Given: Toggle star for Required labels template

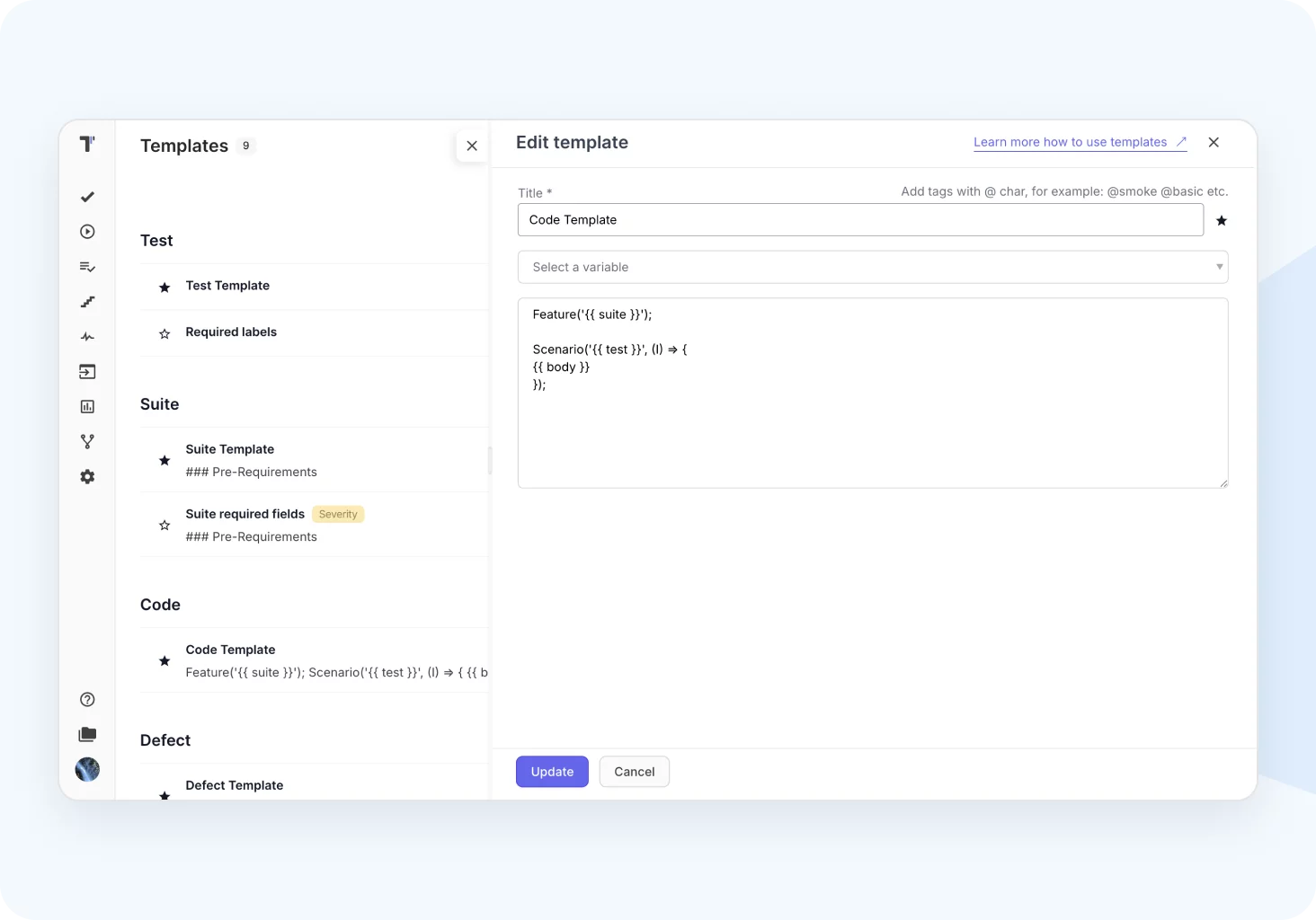Looking at the screenshot, I should 164,334.
